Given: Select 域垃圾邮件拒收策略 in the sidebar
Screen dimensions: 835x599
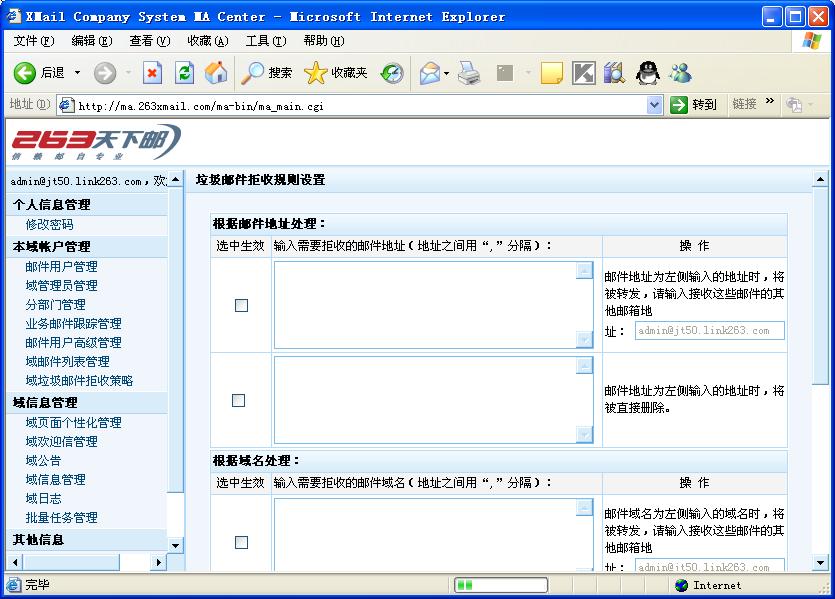Looking at the screenshot, I should [79, 381].
